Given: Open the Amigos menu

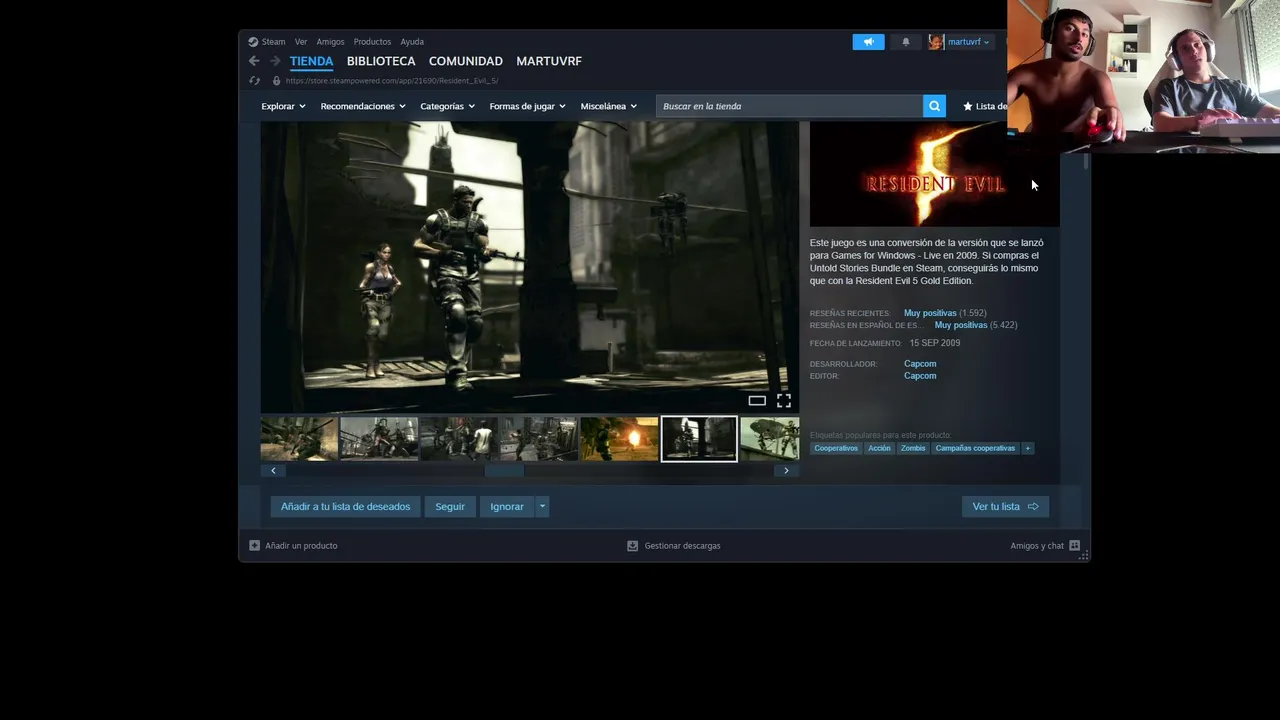Looking at the screenshot, I should (330, 42).
